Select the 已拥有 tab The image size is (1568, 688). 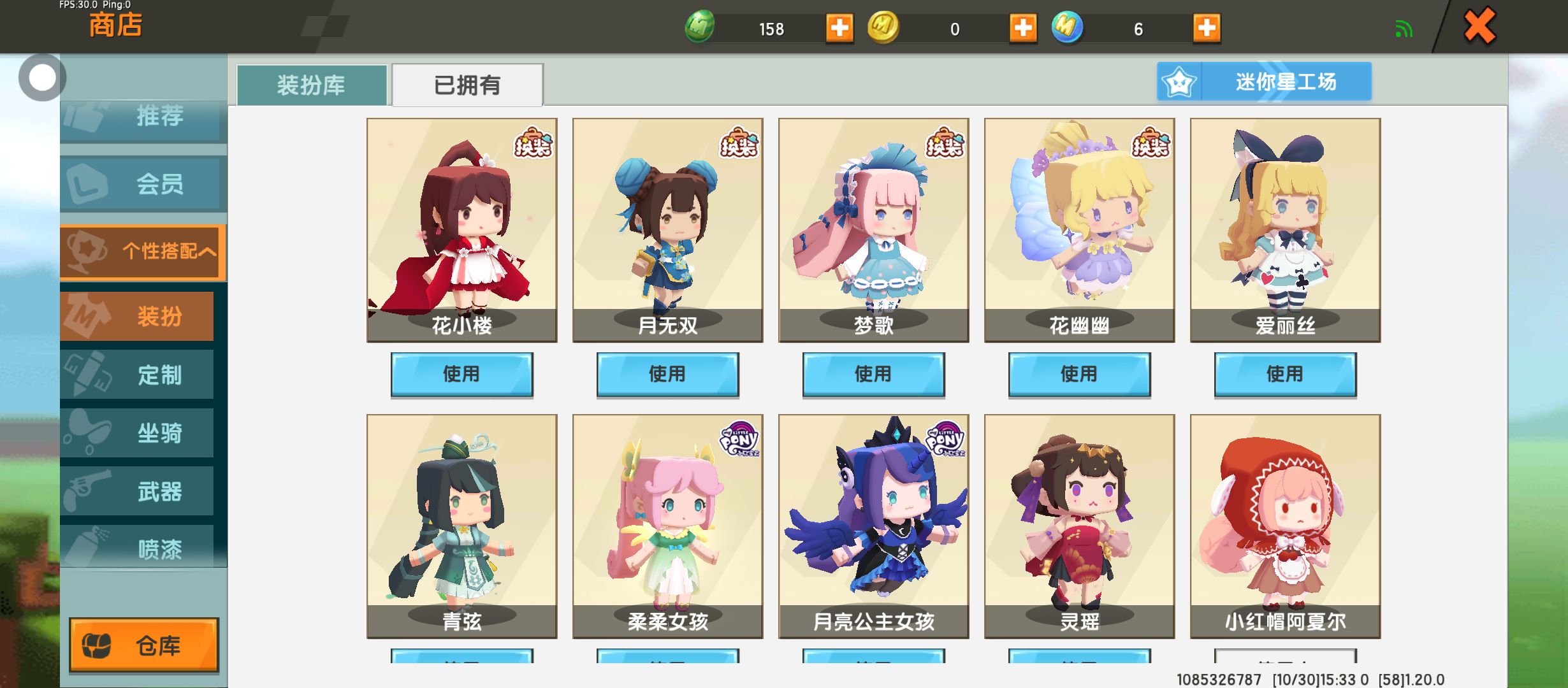[467, 85]
